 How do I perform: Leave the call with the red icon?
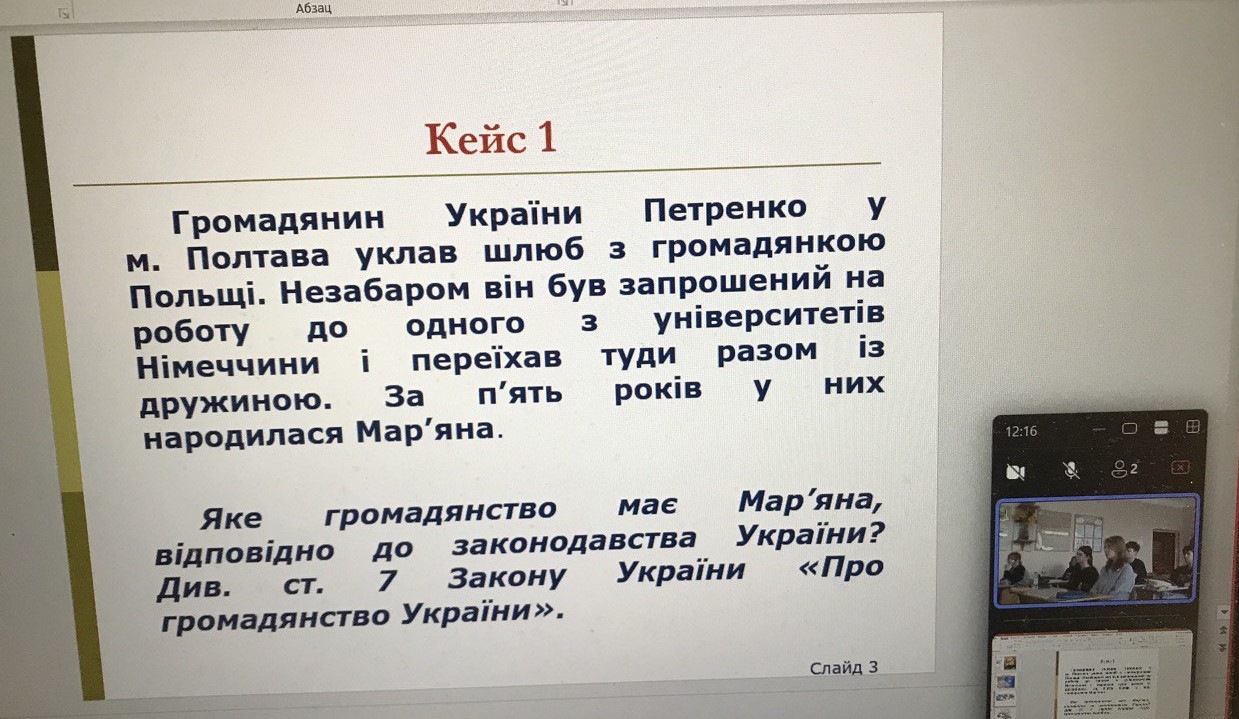pos(1180,467)
